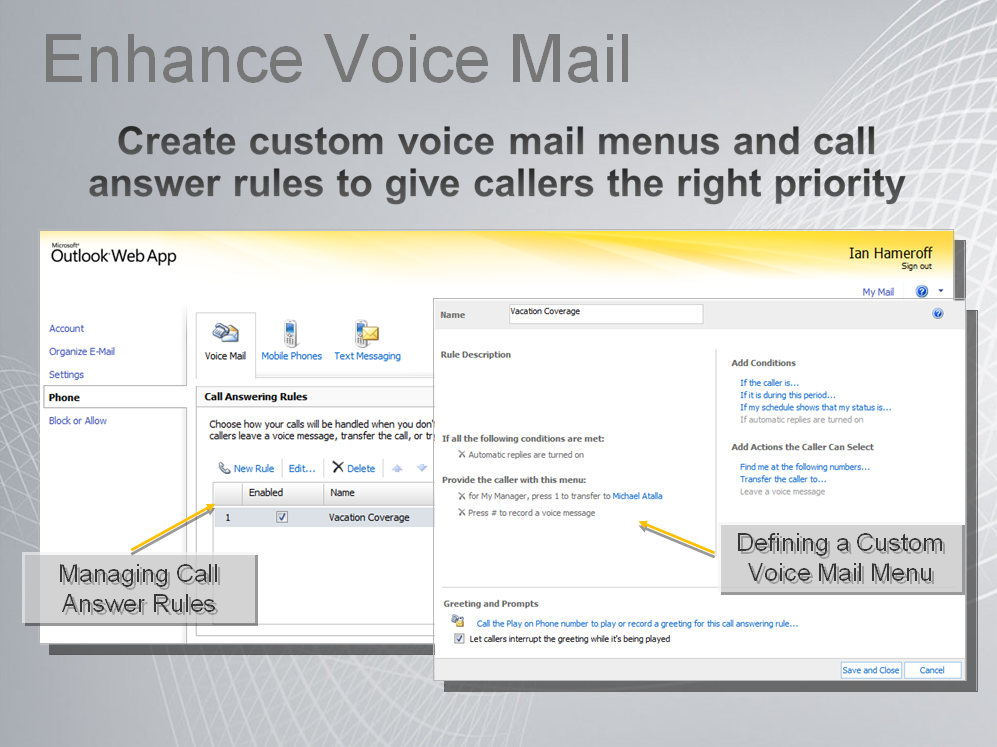This screenshot has width=997, height=747.
Task: Click the 'If the caller is...' link
Action: pyautogui.click(x=769, y=383)
